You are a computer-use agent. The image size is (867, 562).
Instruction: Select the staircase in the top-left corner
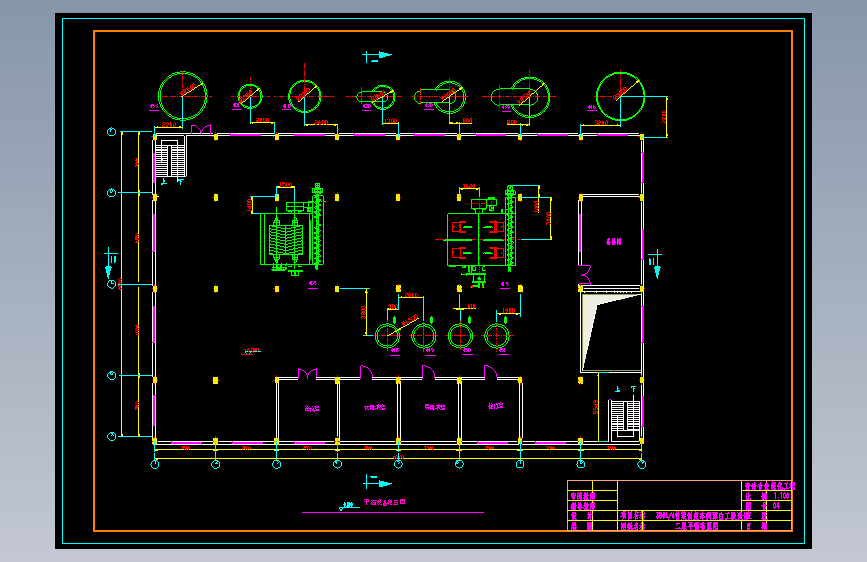pyautogui.click(x=169, y=159)
